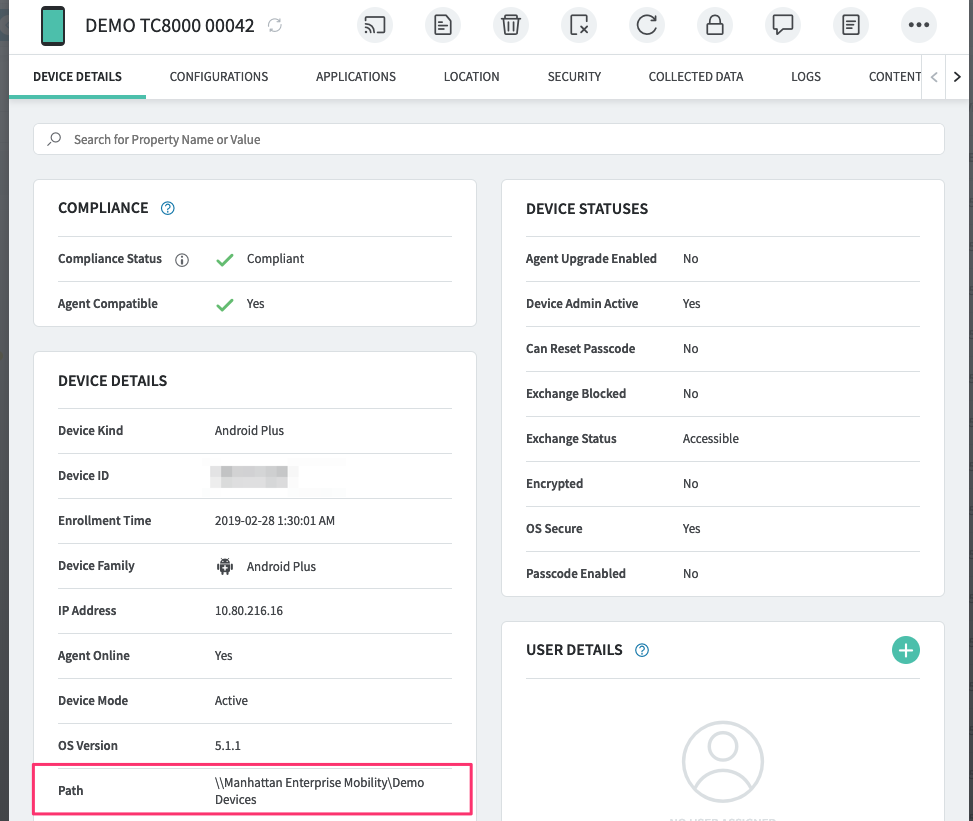Viewport: 973px width, 821px height.
Task: Lock the device with padlock icon
Action: (715, 25)
